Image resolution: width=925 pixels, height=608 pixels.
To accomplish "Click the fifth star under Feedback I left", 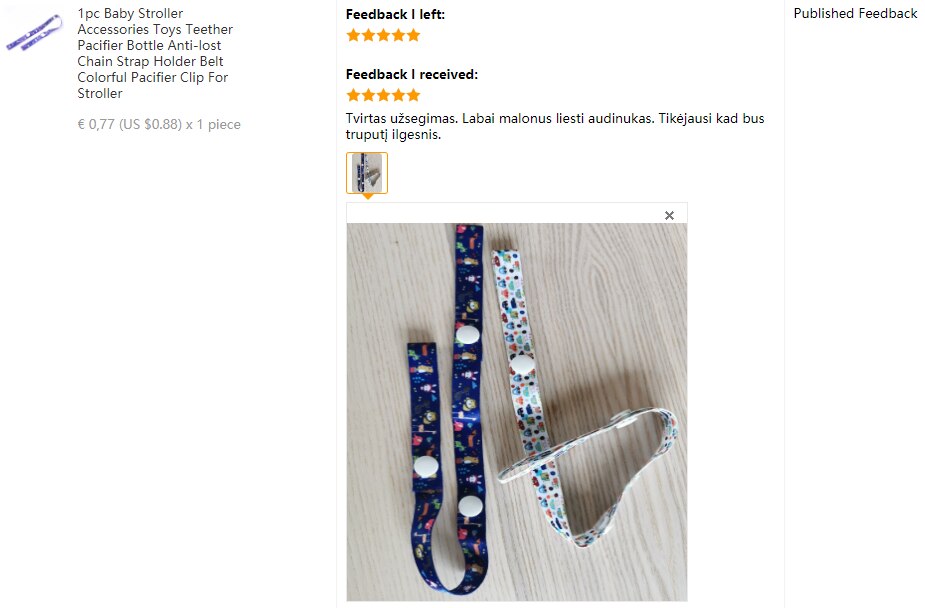I will click(x=414, y=35).
